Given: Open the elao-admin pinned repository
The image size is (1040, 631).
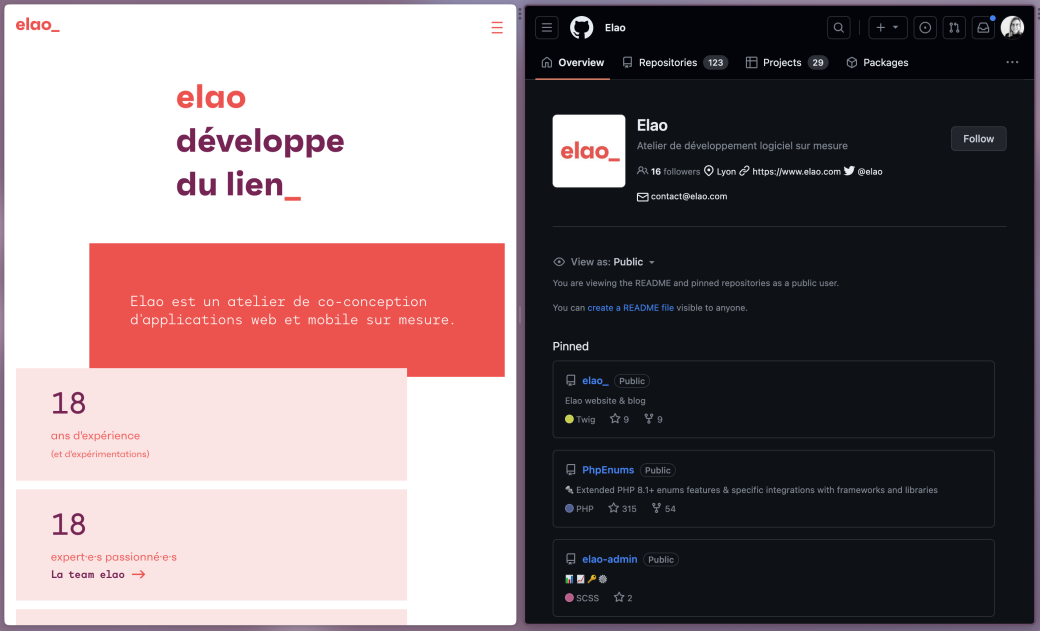Looking at the screenshot, I should pos(610,559).
